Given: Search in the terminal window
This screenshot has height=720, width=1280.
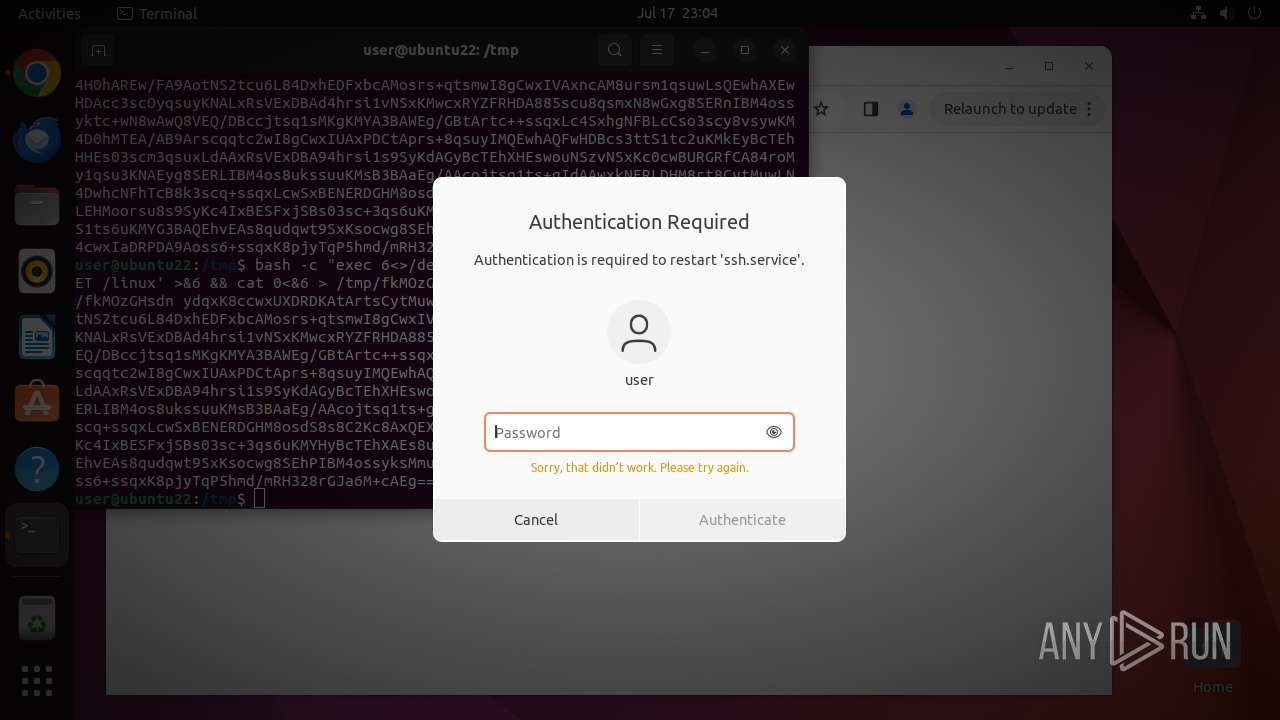Looking at the screenshot, I should (615, 50).
